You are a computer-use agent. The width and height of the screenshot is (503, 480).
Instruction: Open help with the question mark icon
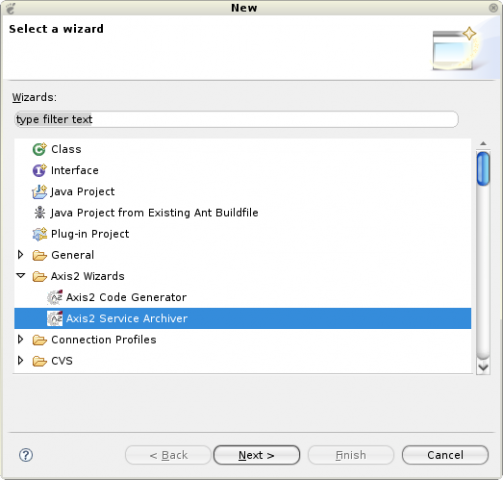coord(26,455)
